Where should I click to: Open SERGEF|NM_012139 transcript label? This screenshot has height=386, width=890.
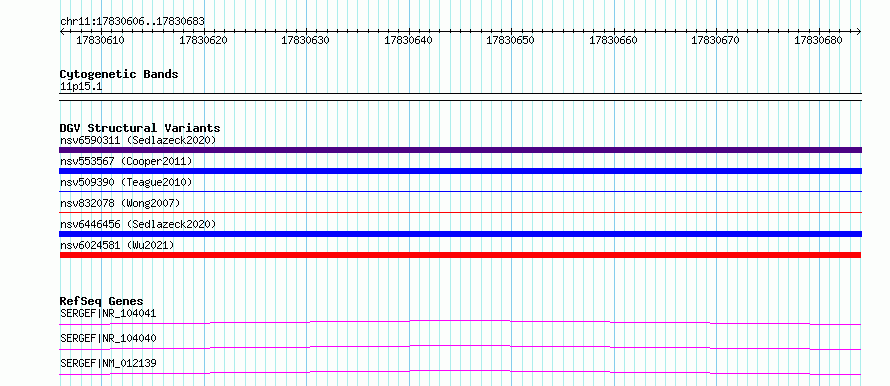click(108, 363)
